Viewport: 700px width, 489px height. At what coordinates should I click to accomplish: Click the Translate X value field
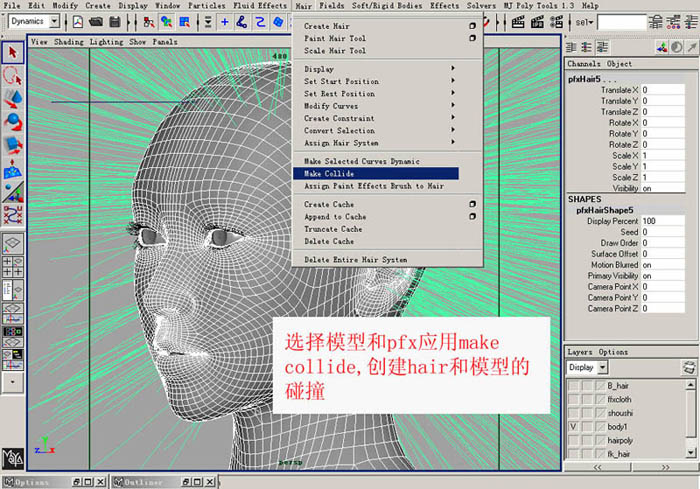(662, 90)
